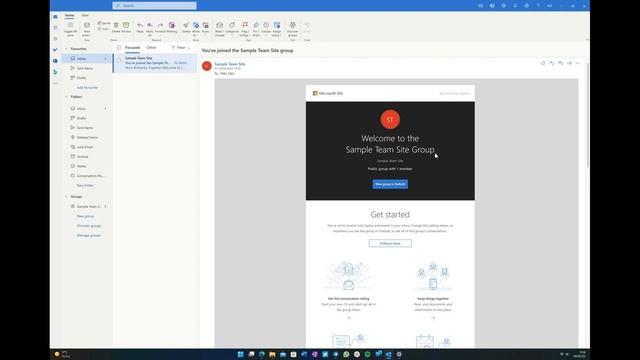Click the Assign policy icon

coord(277,25)
